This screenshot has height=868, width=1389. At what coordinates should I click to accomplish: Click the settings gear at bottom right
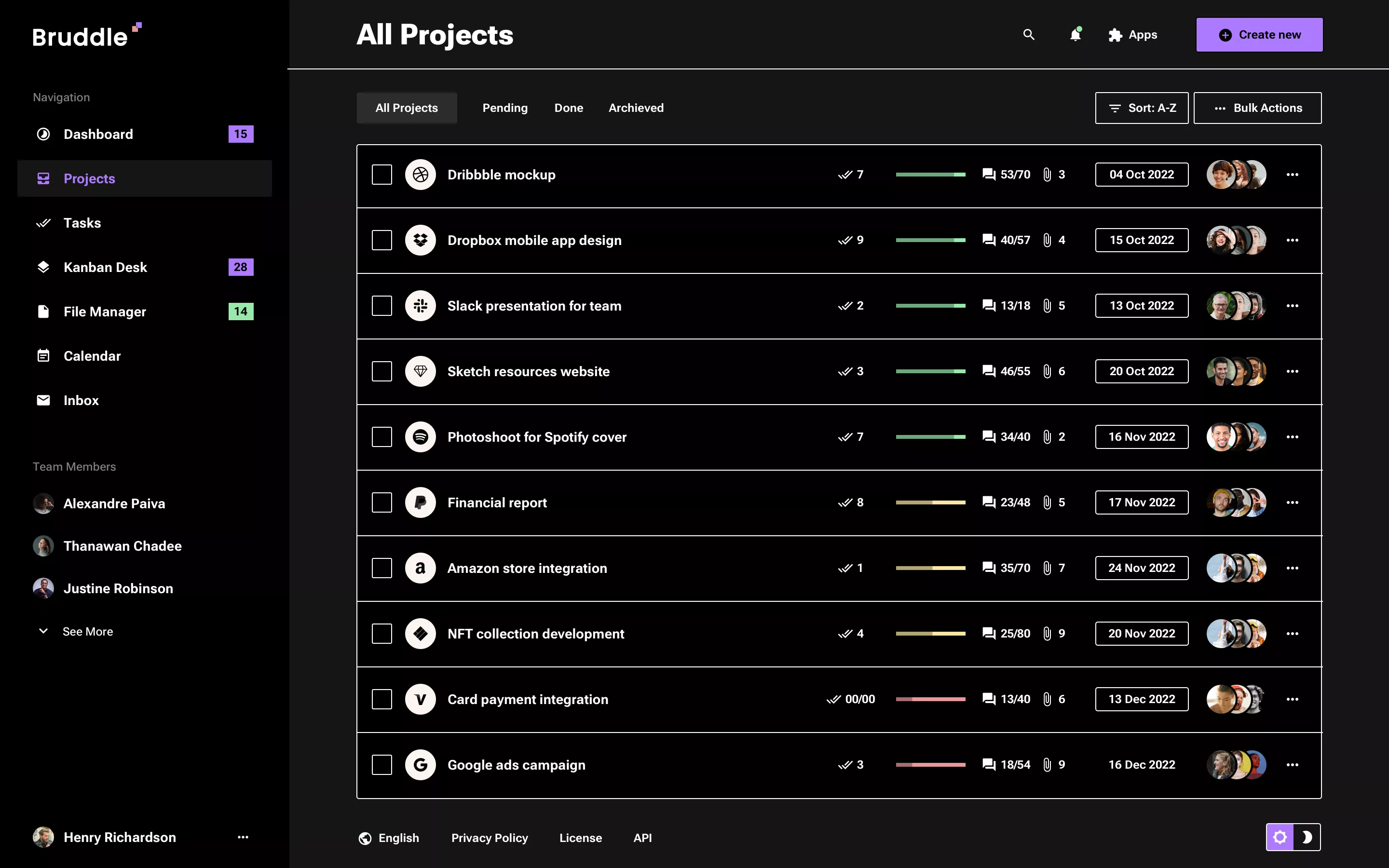click(1281, 837)
